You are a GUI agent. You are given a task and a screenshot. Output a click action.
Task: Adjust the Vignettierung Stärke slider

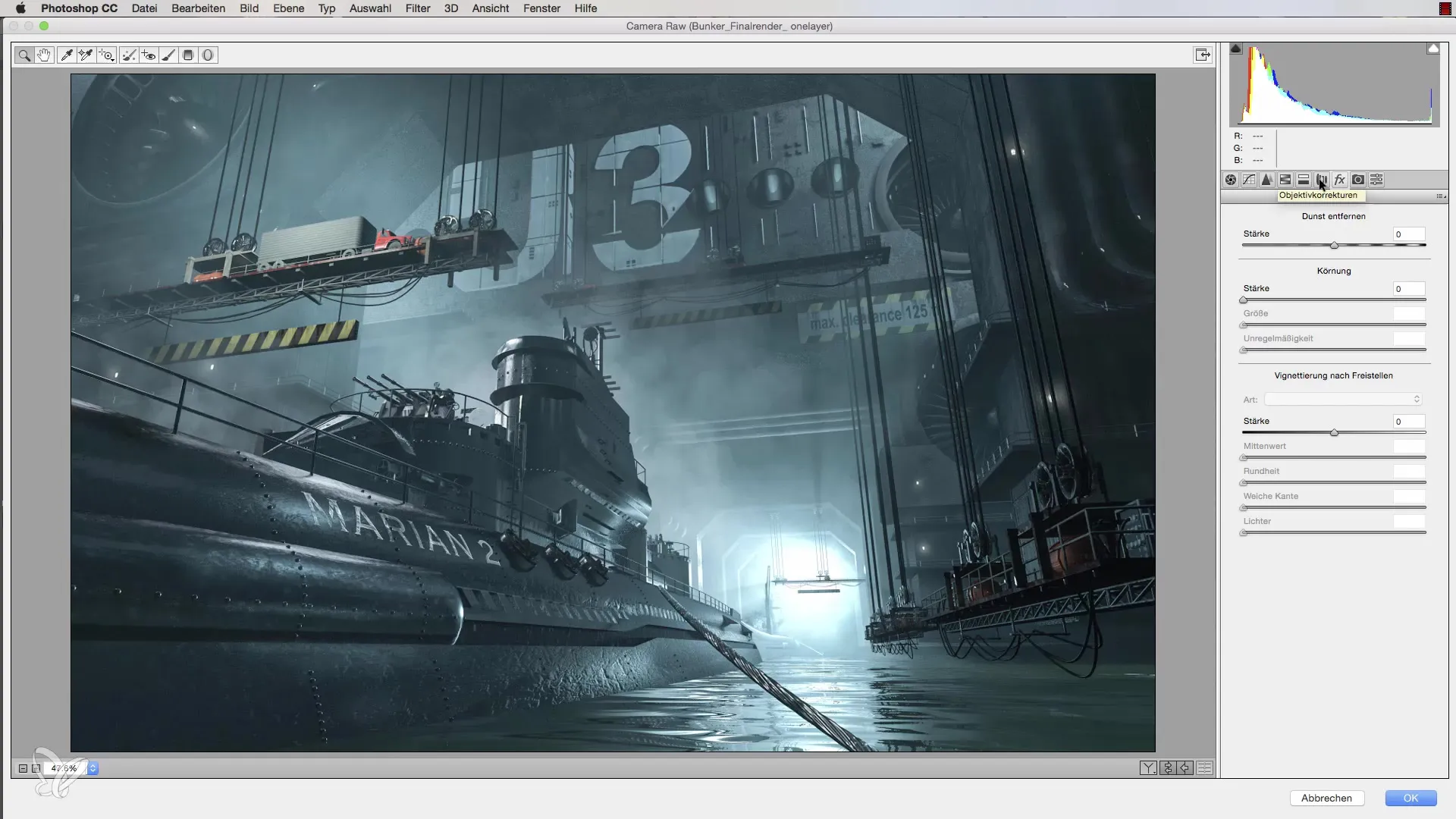click(1334, 432)
